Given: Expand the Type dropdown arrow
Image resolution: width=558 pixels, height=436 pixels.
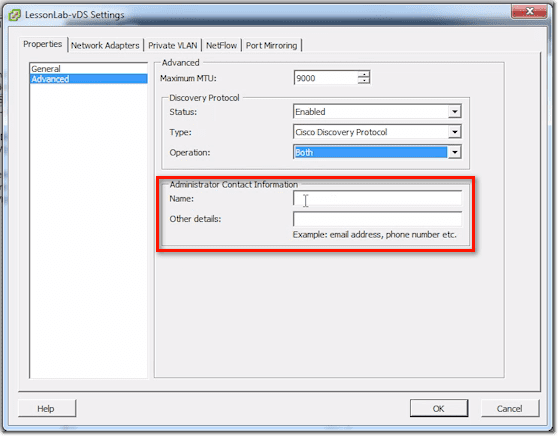Looking at the screenshot, I should (454, 132).
